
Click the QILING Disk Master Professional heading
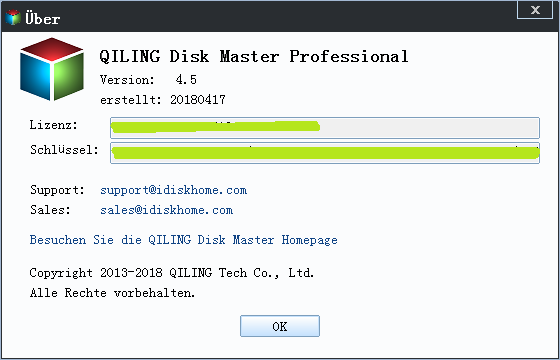coord(254,56)
